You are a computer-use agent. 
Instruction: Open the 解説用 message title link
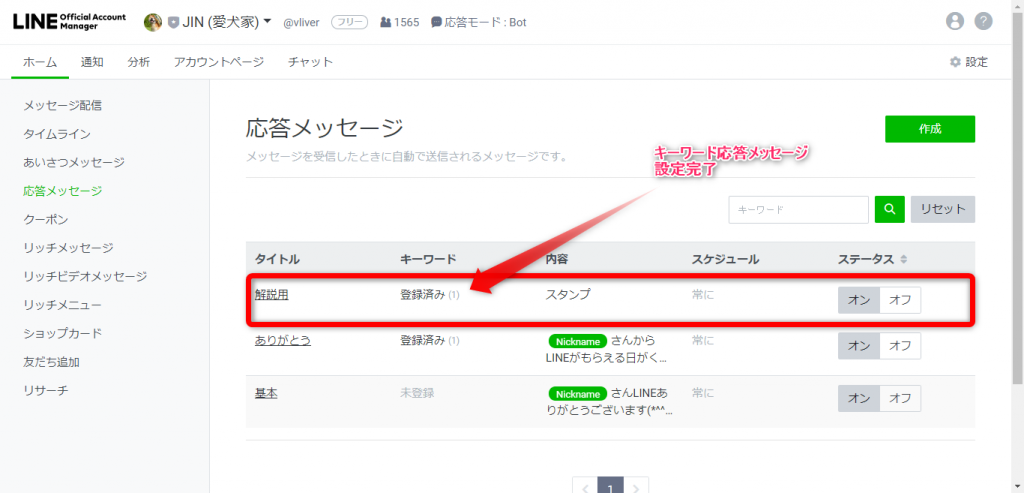(x=272, y=295)
